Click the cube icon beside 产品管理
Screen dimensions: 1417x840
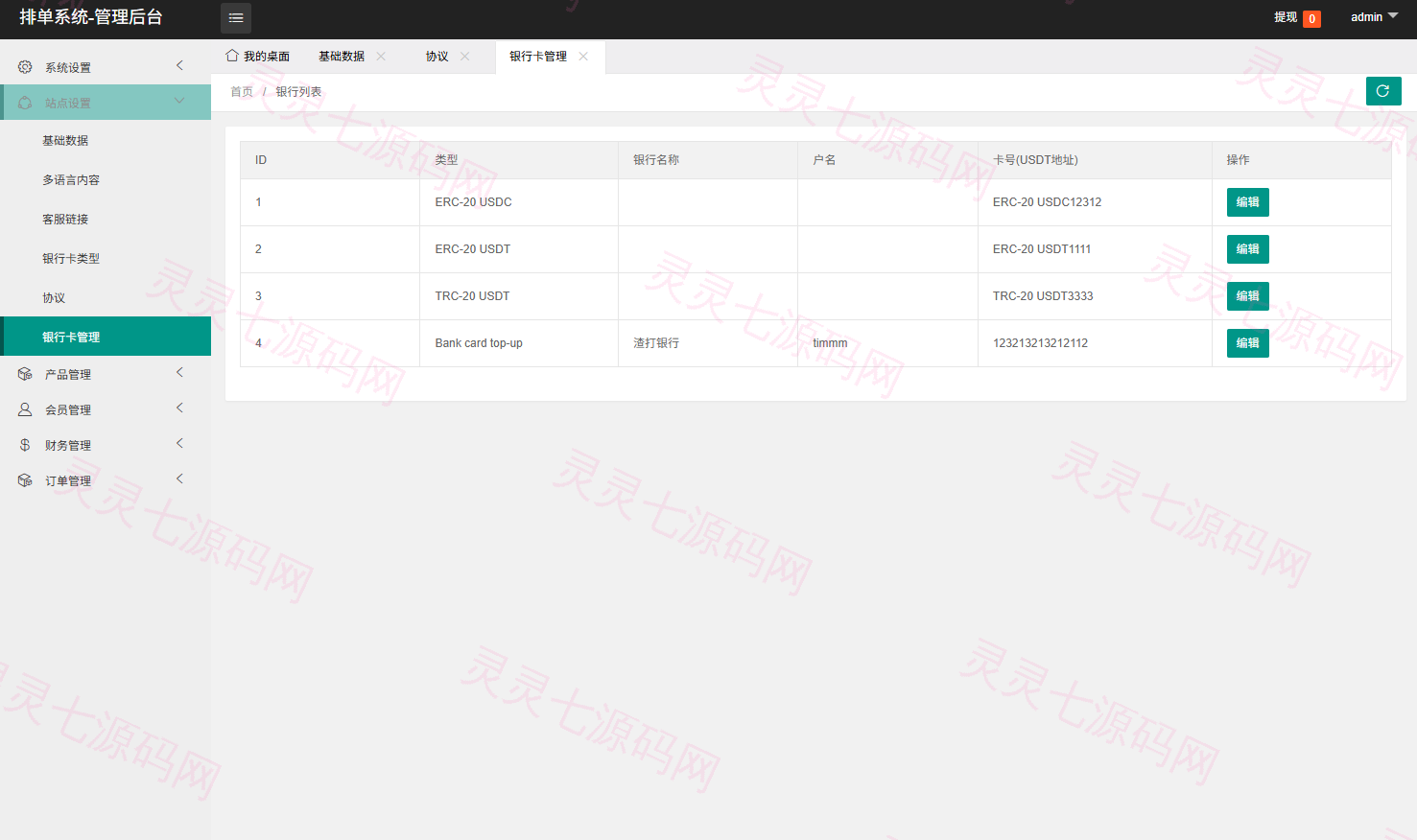click(x=25, y=374)
